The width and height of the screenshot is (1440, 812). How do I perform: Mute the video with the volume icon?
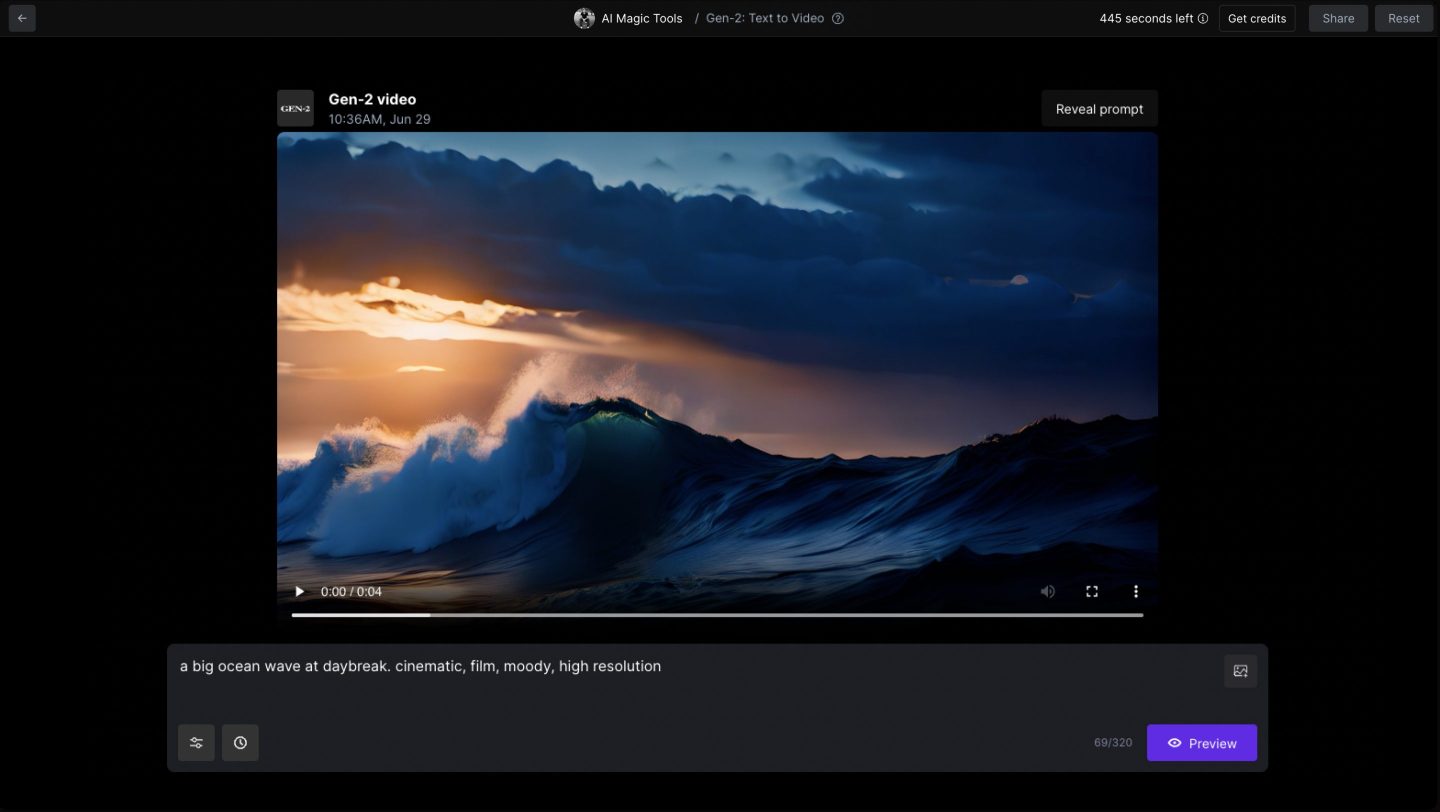pos(1047,591)
